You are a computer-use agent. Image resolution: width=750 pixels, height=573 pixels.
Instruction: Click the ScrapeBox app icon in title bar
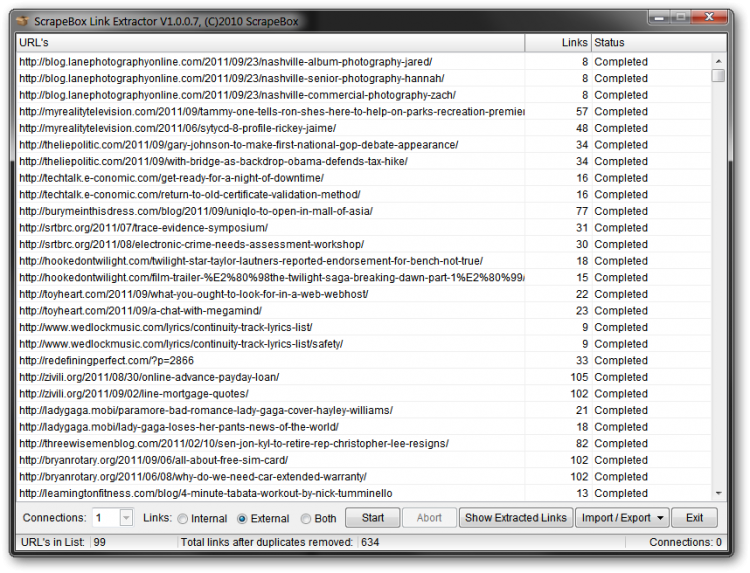pyautogui.click(x=22, y=19)
